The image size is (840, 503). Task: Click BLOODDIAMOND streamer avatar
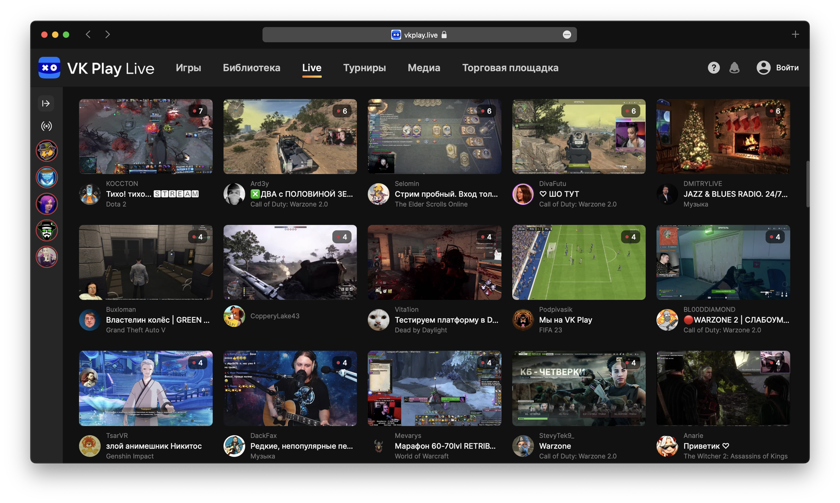coord(668,320)
